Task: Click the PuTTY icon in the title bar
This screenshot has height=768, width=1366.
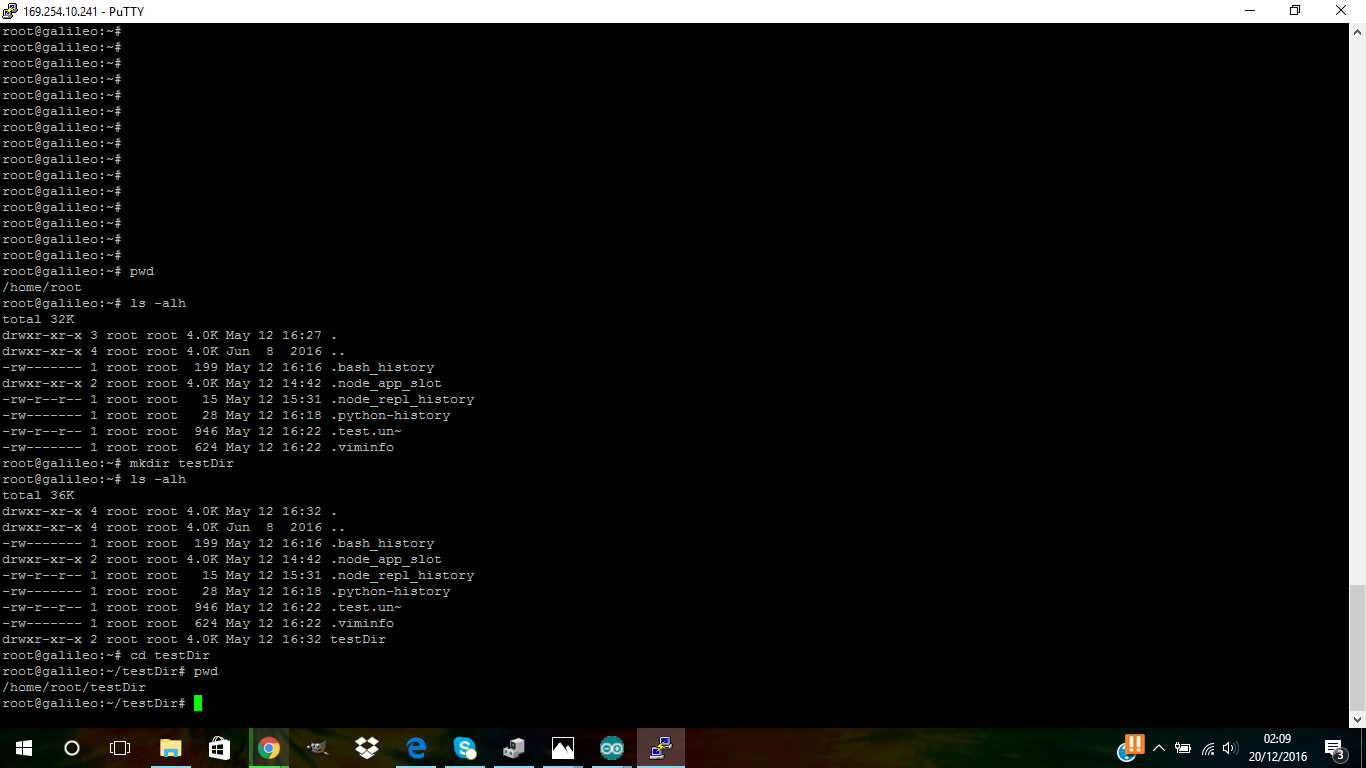Action: (x=10, y=11)
